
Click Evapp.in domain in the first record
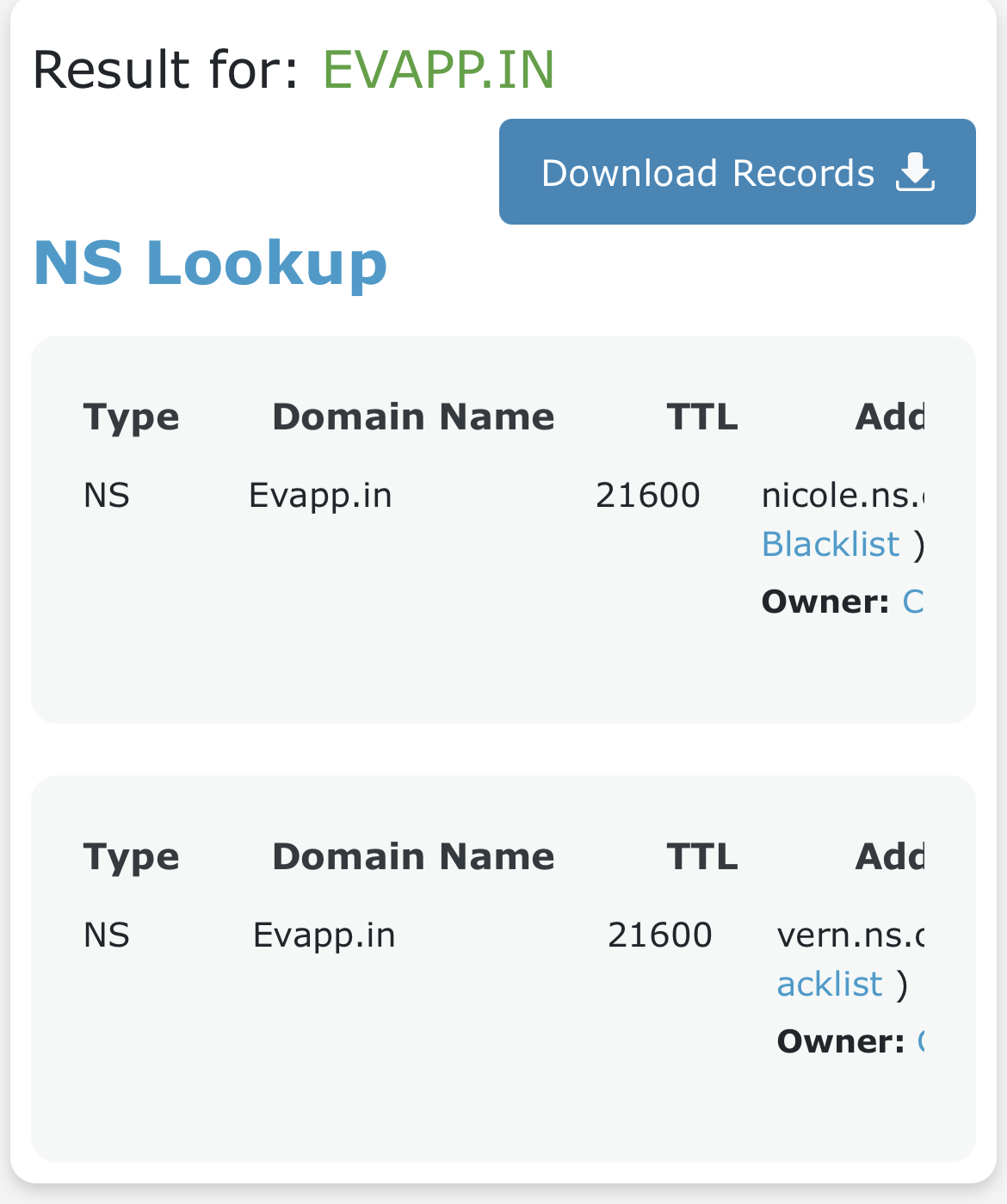tap(320, 496)
